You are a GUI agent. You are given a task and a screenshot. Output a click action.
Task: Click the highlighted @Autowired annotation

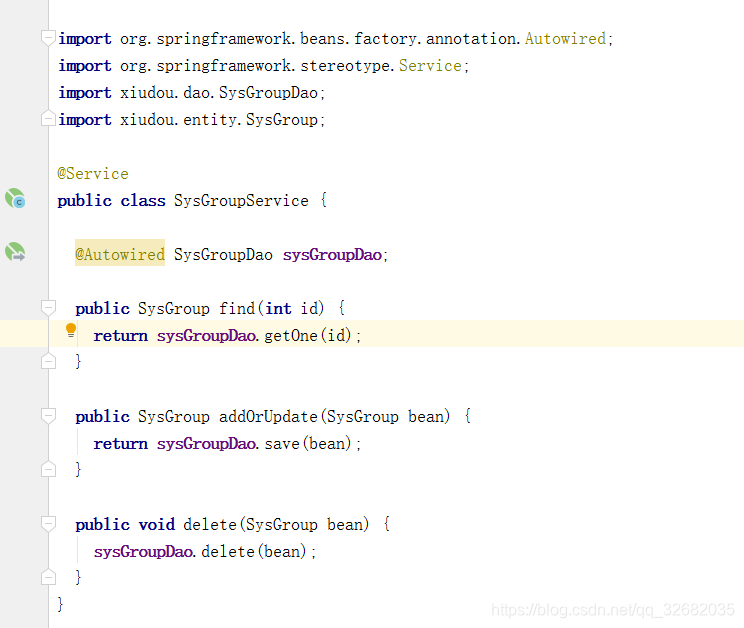(x=120, y=254)
